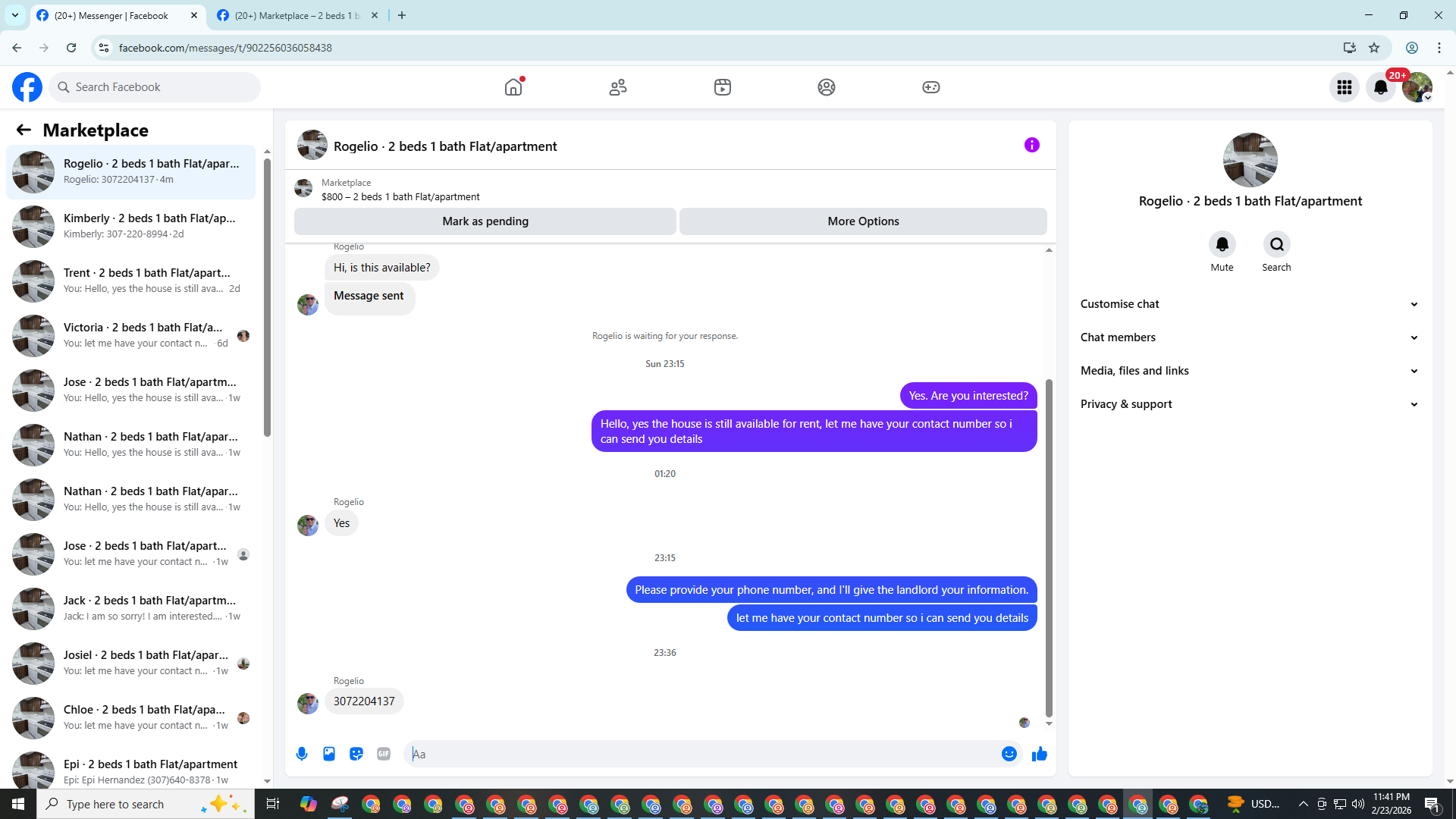The image size is (1456, 819).
Task: Click the chat messages scrollbar
Action: [x=1049, y=546]
